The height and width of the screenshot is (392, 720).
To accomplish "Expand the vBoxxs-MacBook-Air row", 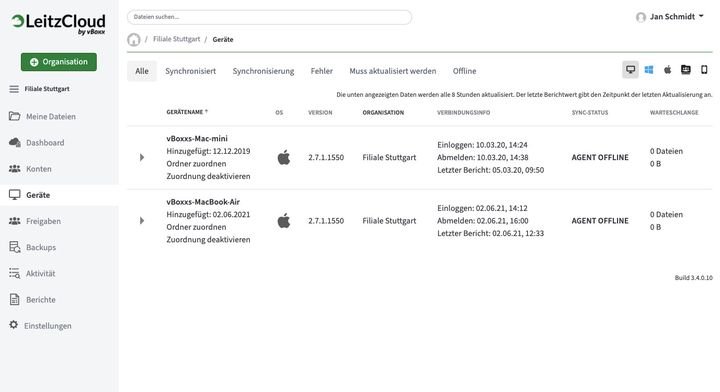I will point(142,221).
